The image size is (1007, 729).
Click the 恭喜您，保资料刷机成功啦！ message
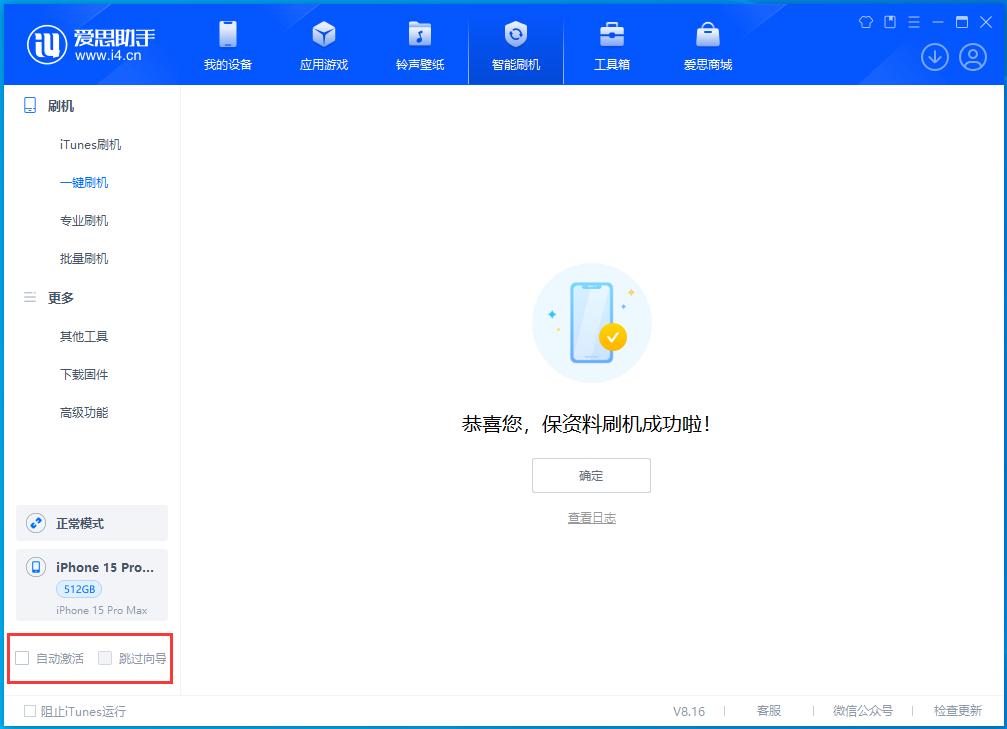pyautogui.click(x=586, y=424)
